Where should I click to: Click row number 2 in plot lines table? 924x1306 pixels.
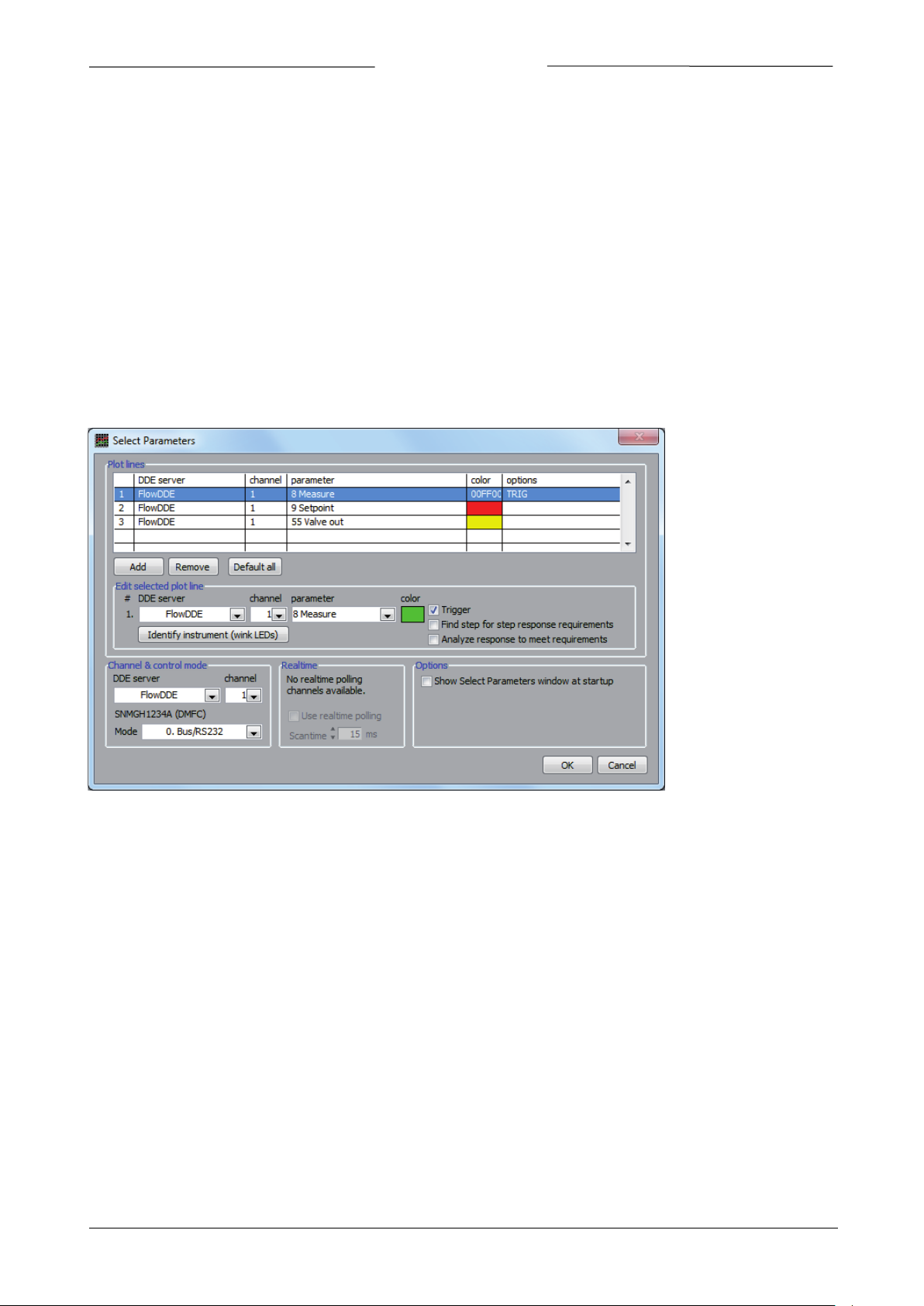point(123,508)
